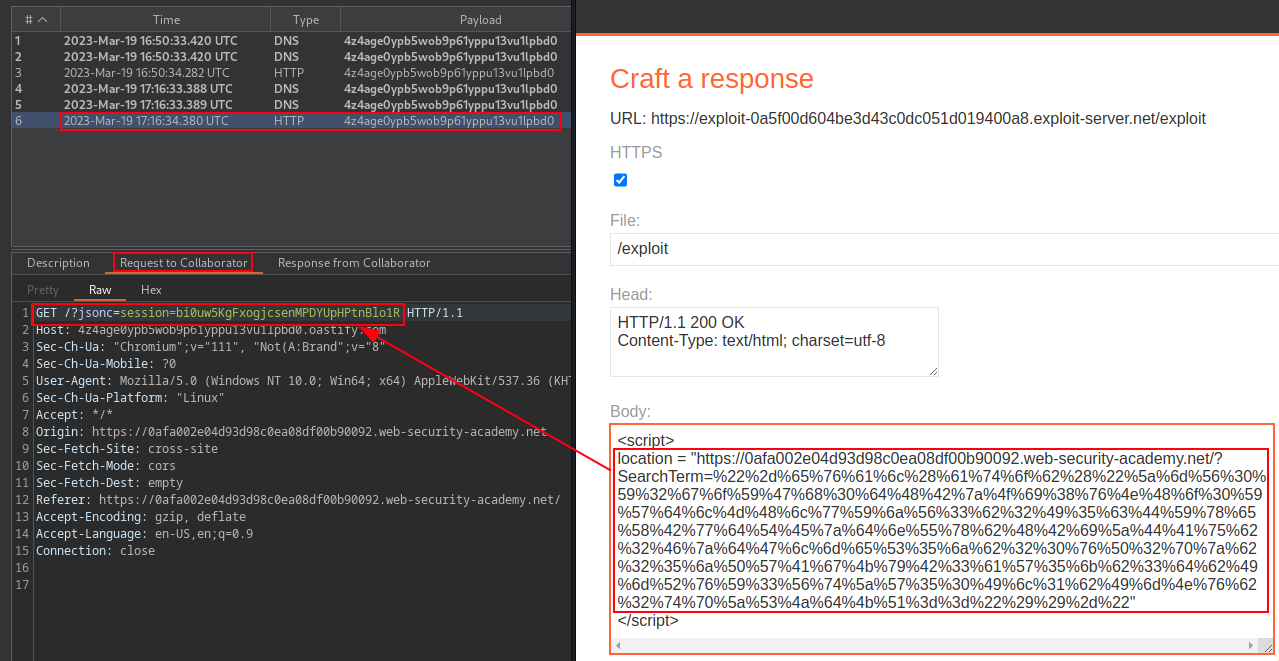Switch to Raw view

[100, 290]
